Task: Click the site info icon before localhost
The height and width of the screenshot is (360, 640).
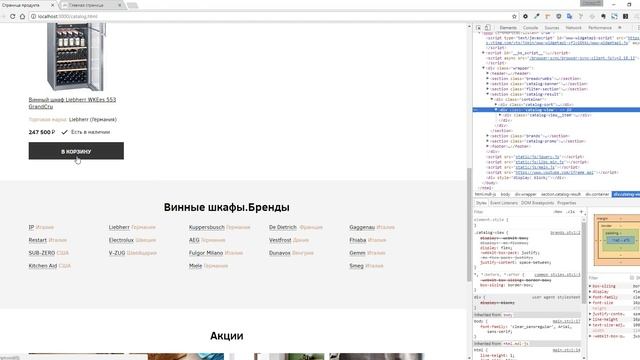Action: tap(33, 16)
